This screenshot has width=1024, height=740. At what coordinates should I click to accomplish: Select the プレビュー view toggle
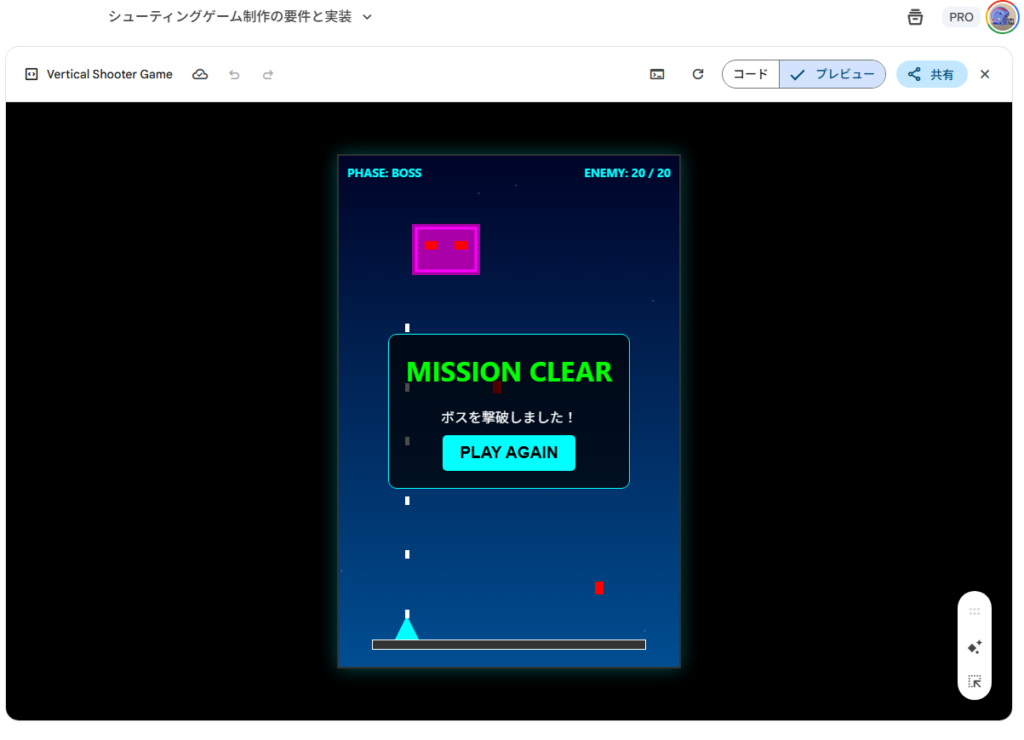point(832,74)
